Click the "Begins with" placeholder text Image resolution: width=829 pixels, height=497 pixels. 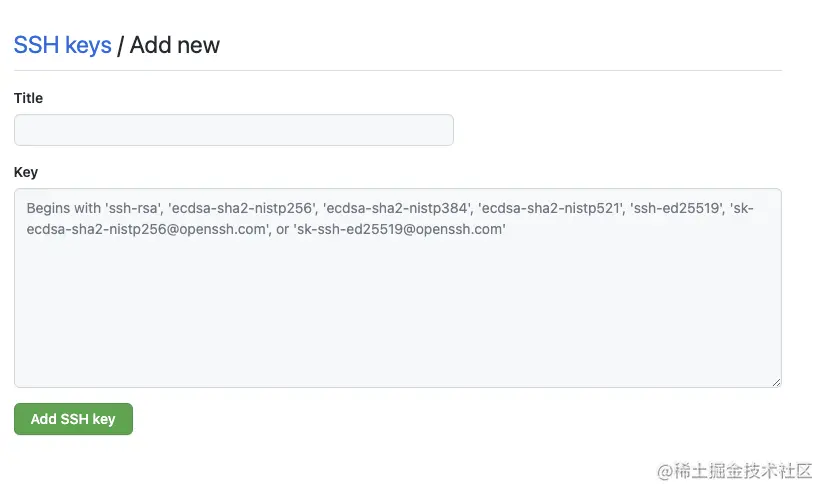click(64, 209)
